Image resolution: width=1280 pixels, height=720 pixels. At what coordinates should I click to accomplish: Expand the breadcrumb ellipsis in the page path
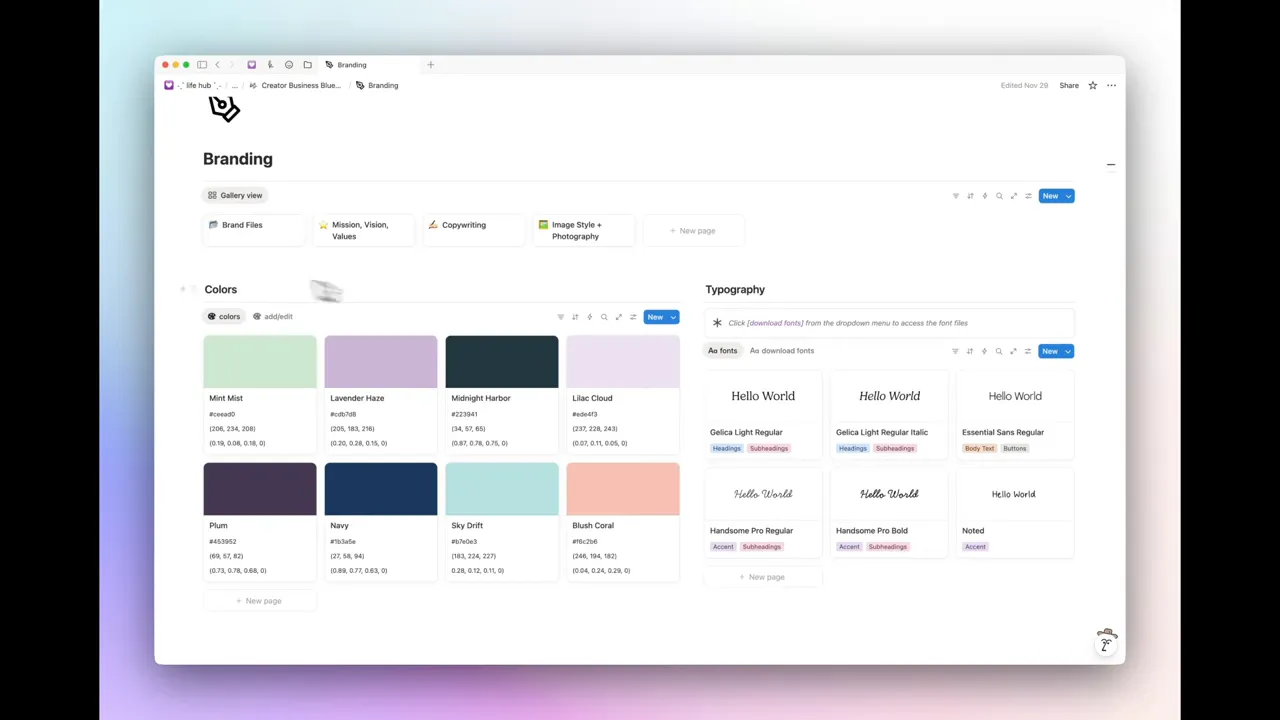234,85
